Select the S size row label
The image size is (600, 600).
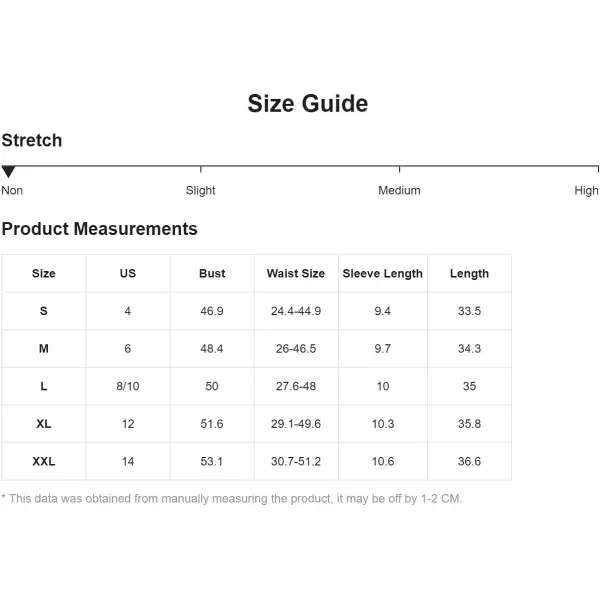click(44, 311)
